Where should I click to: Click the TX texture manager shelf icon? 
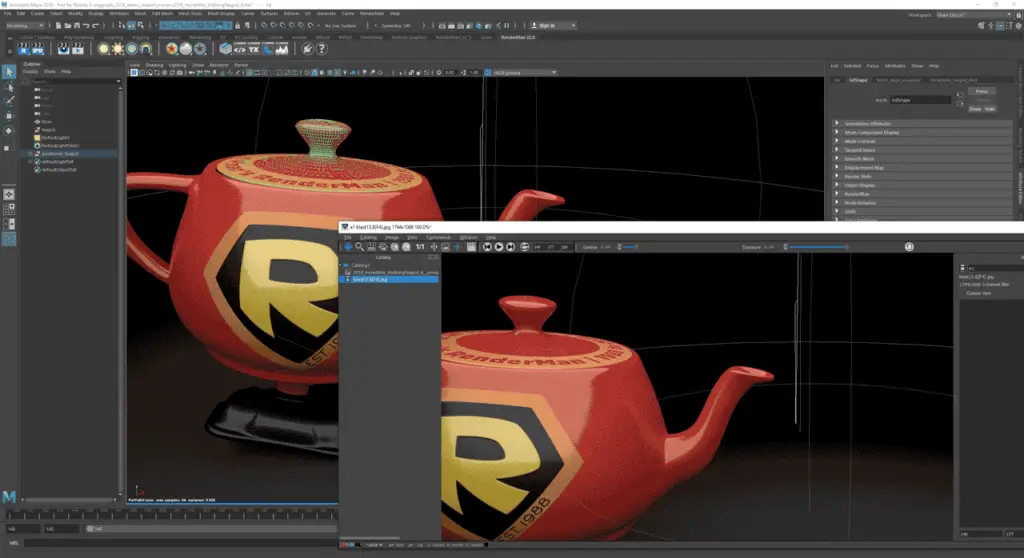point(254,49)
